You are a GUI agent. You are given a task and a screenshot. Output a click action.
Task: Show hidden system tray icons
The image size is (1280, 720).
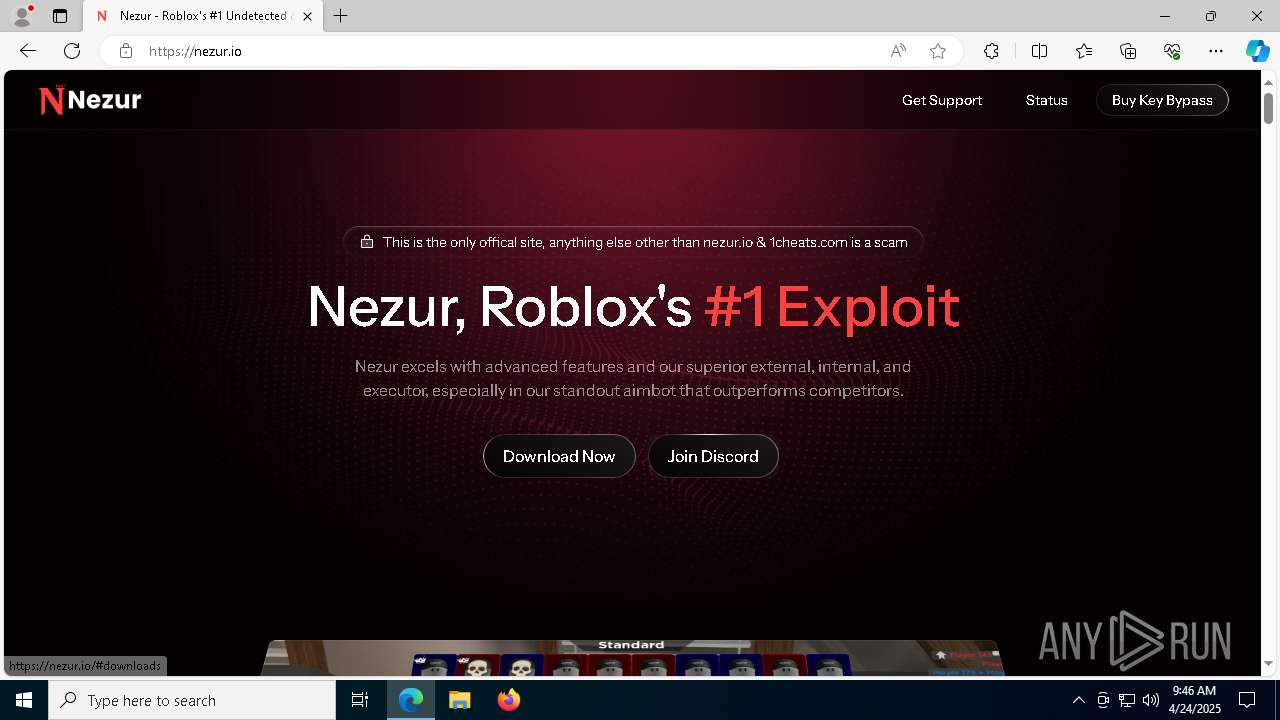click(x=1078, y=700)
